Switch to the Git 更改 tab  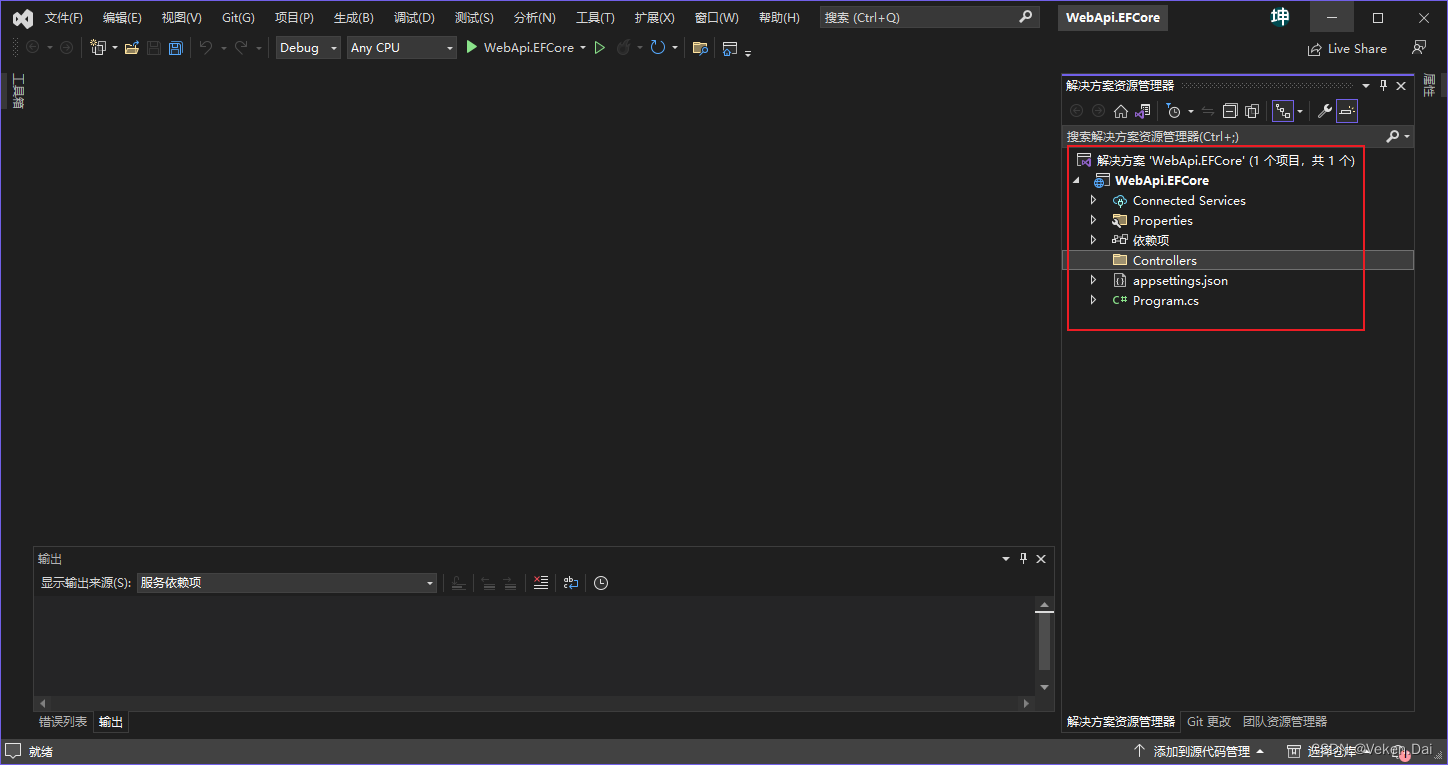tap(1209, 721)
